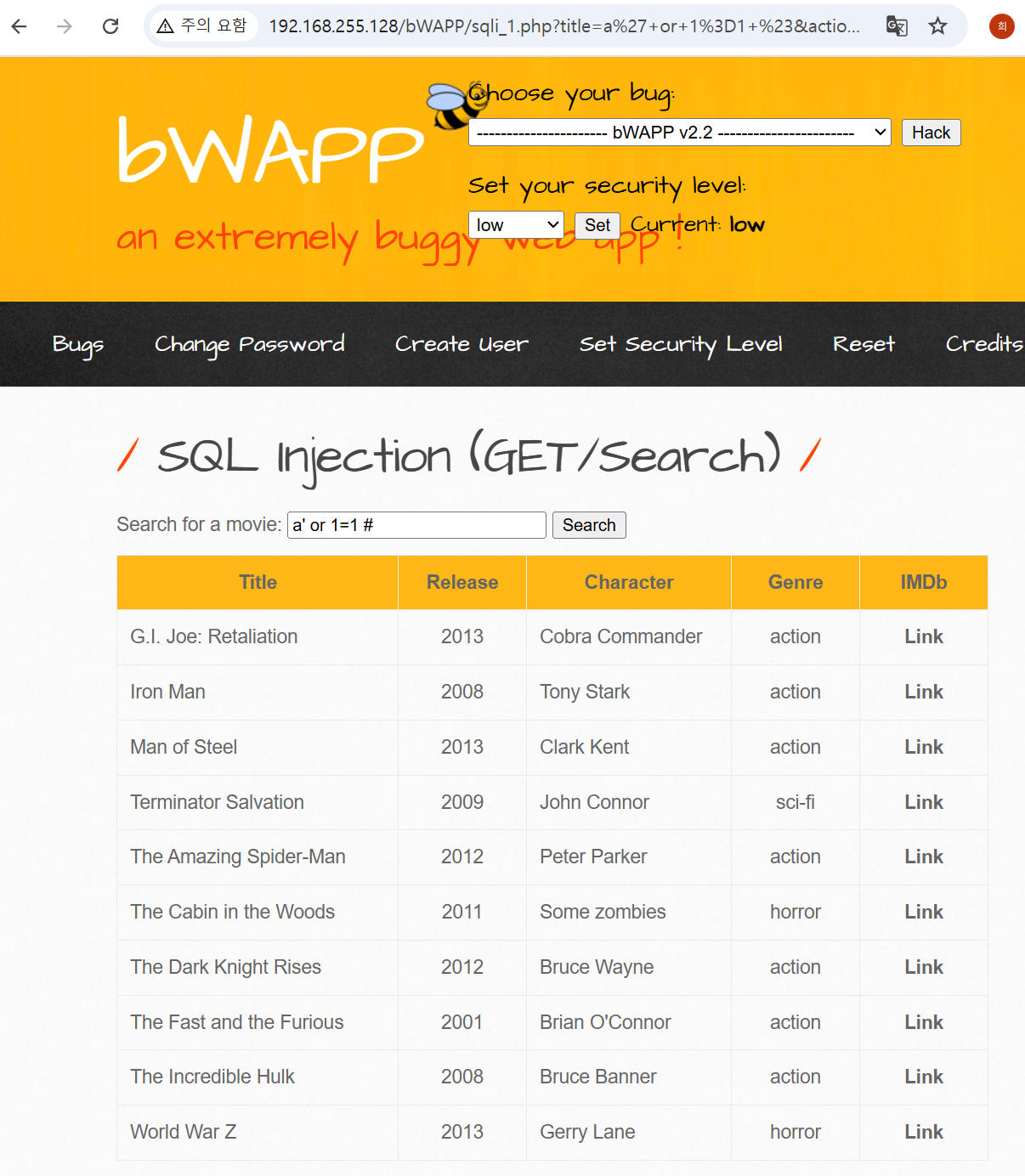Reload the page with refresh icon
This screenshot has height=1176, width=1025.
click(110, 26)
